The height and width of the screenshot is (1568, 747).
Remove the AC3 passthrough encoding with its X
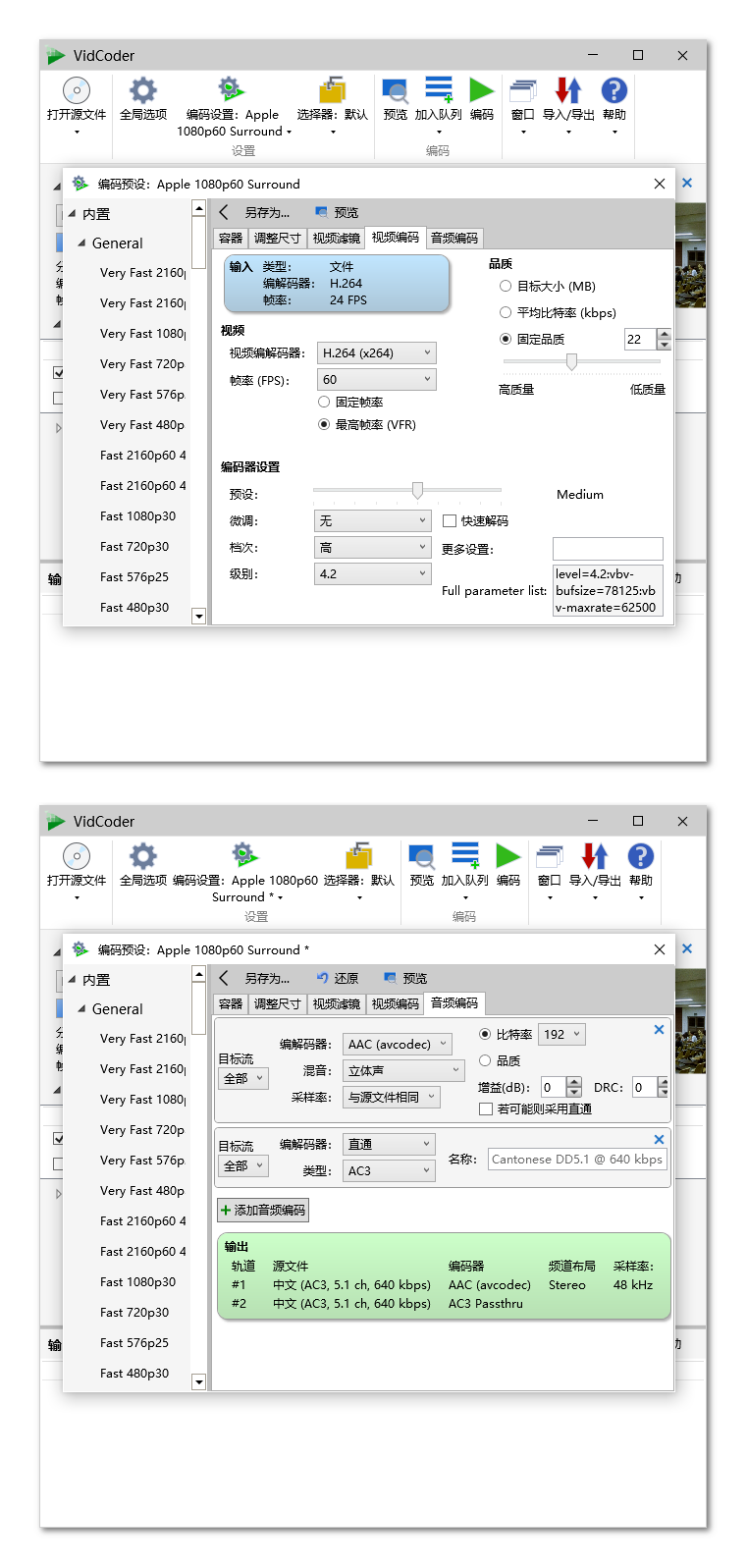tap(659, 1139)
